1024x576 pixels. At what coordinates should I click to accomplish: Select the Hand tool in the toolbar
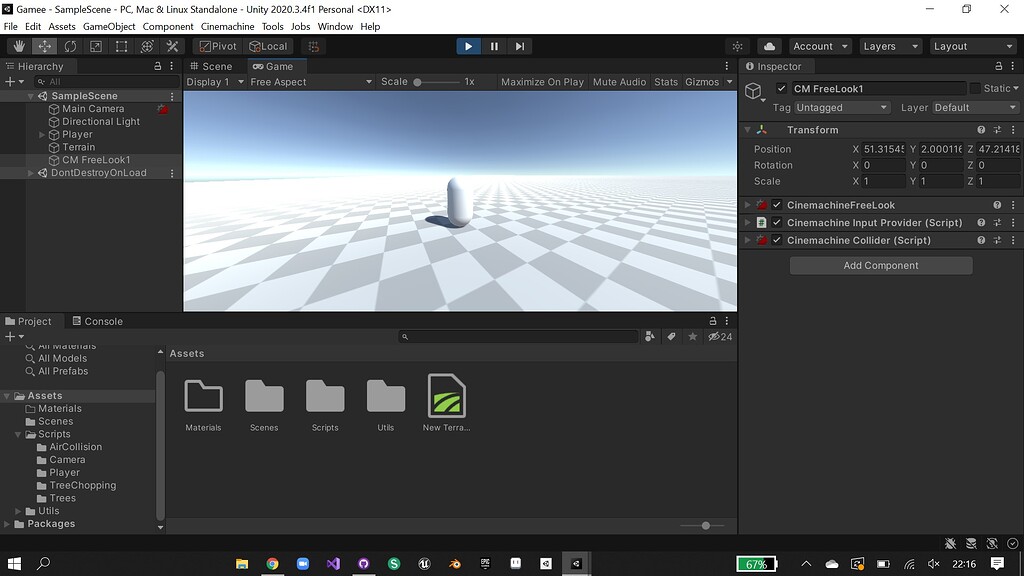(18, 46)
